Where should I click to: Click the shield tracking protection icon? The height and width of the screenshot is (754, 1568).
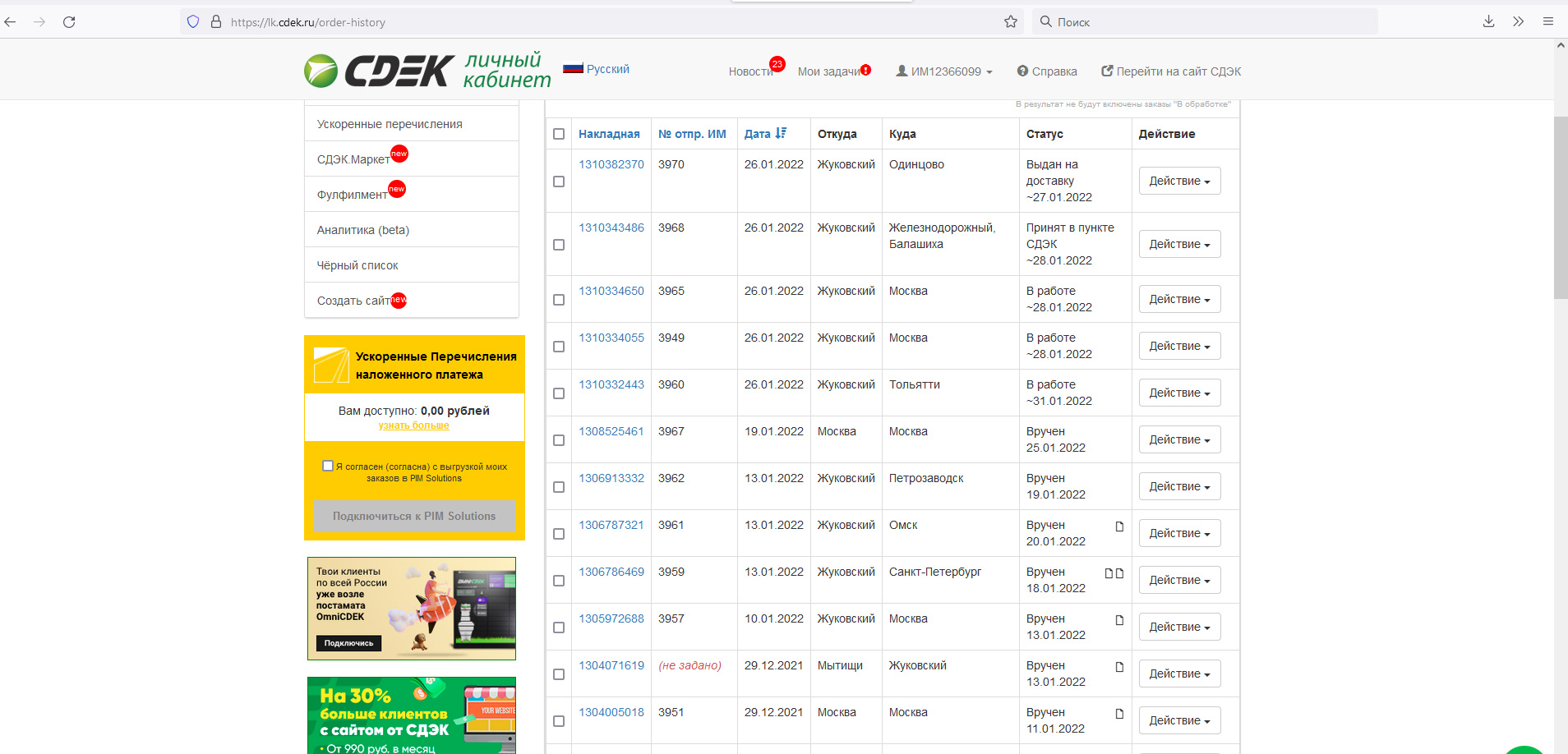pyautogui.click(x=193, y=22)
